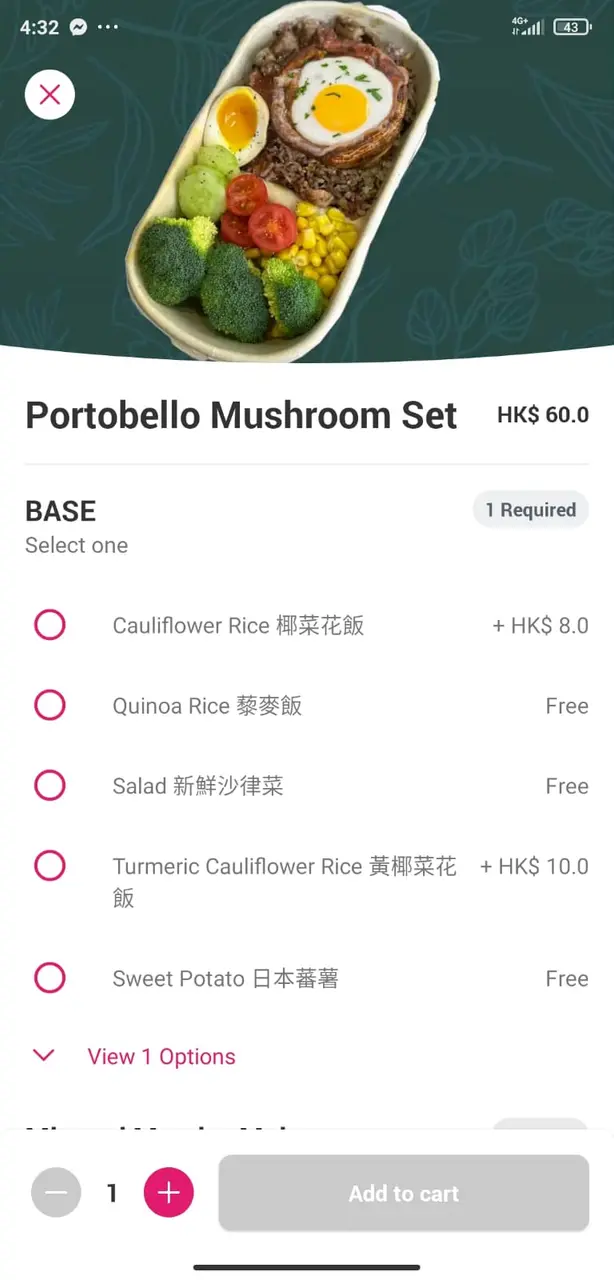The width and height of the screenshot is (614, 1280).
Task: Select the Salad base option
Action: (50, 785)
